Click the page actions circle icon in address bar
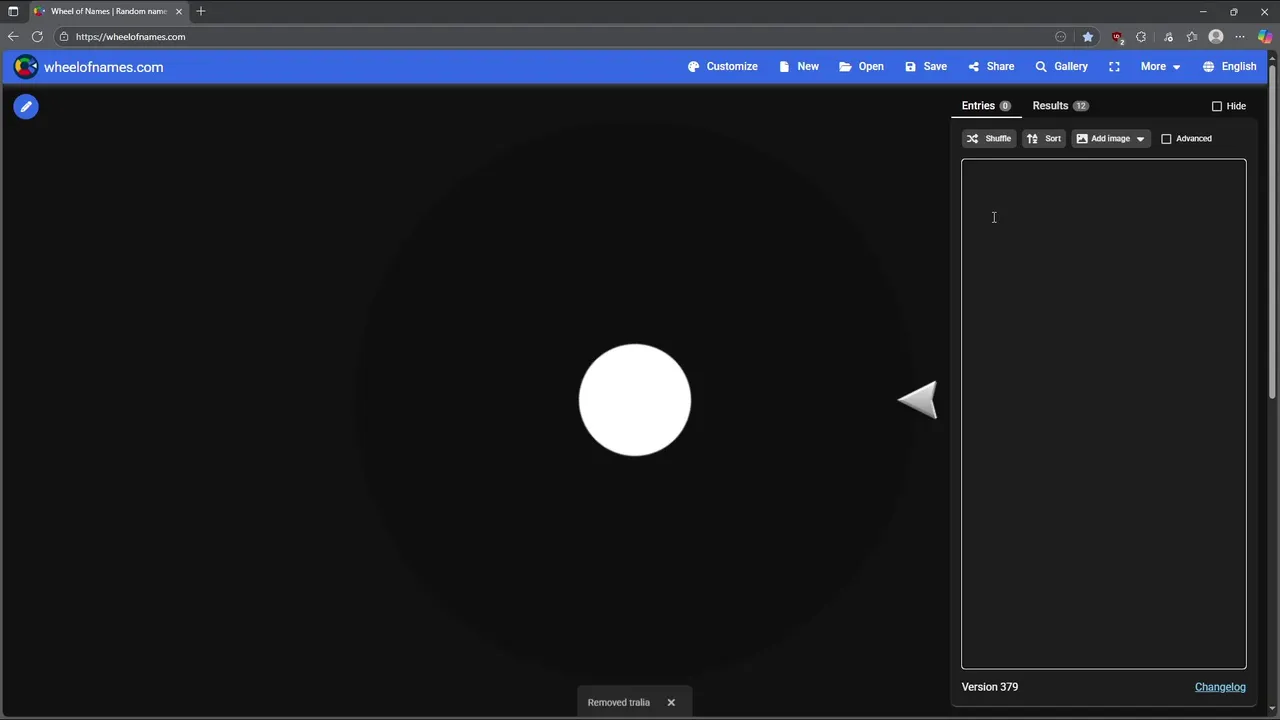The width and height of the screenshot is (1280, 720). tap(1061, 37)
